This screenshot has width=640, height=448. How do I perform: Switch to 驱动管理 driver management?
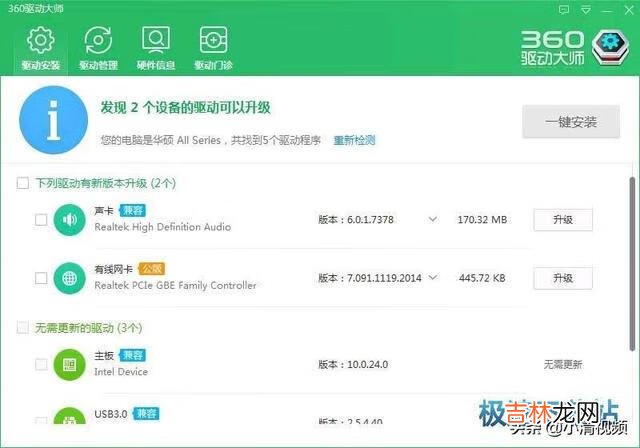[98, 48]
